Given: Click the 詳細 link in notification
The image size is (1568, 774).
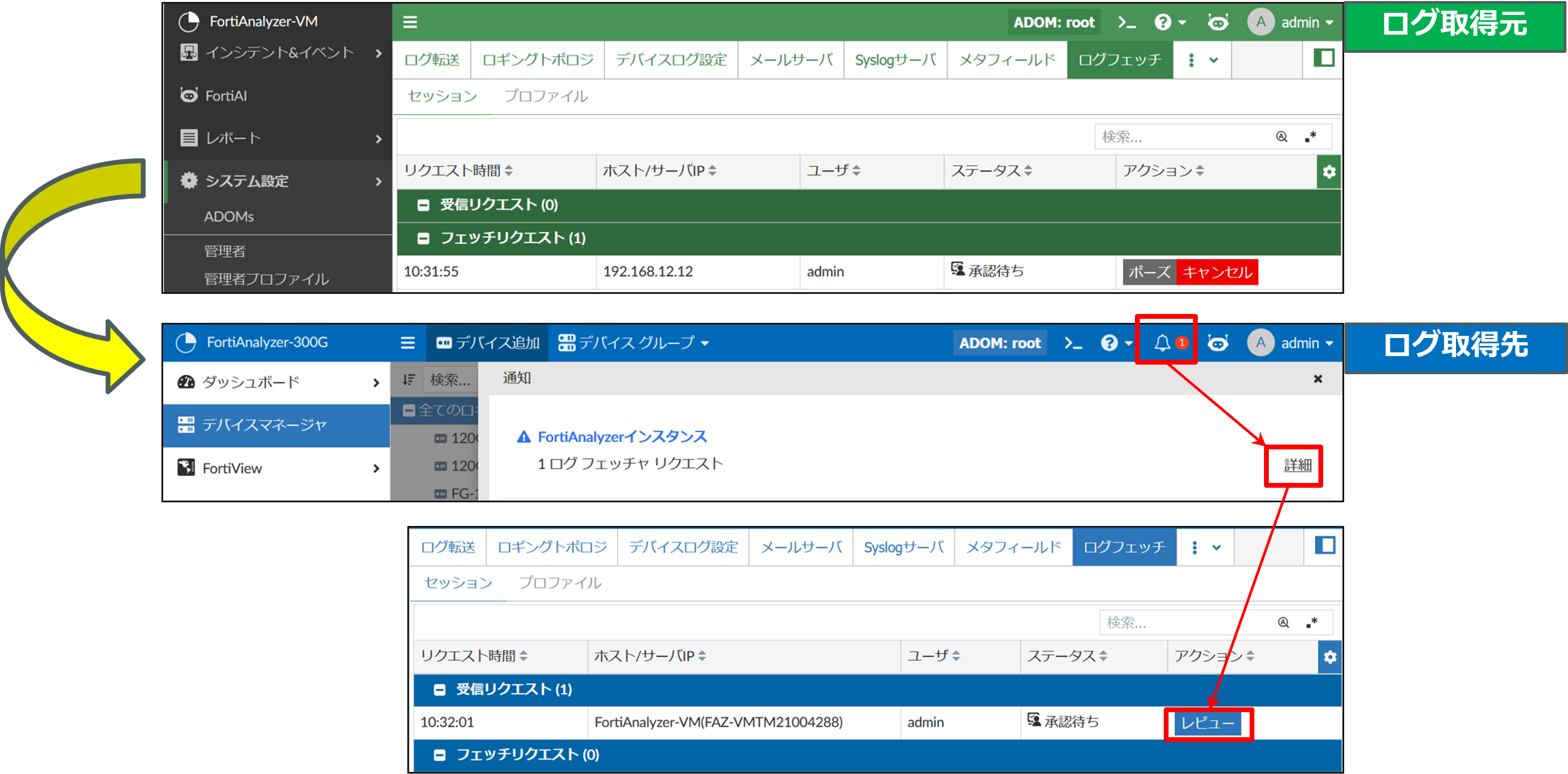Looking at the screenshot, I should [x=1297, y=465].
